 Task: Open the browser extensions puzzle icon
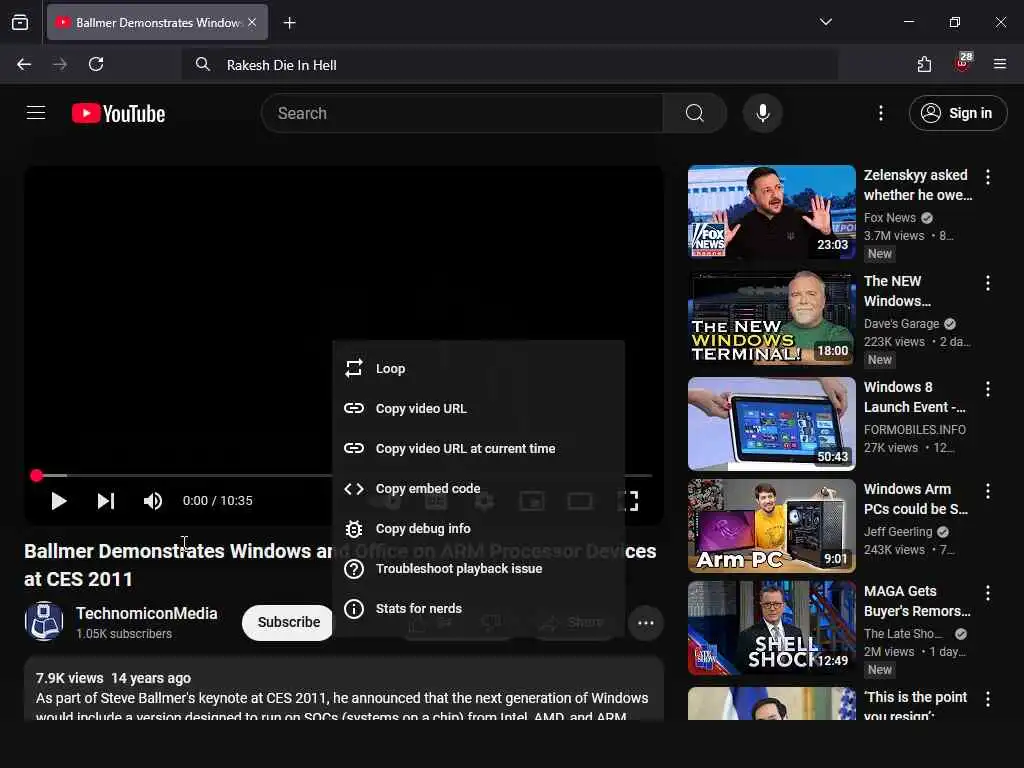tap(924, 64)
